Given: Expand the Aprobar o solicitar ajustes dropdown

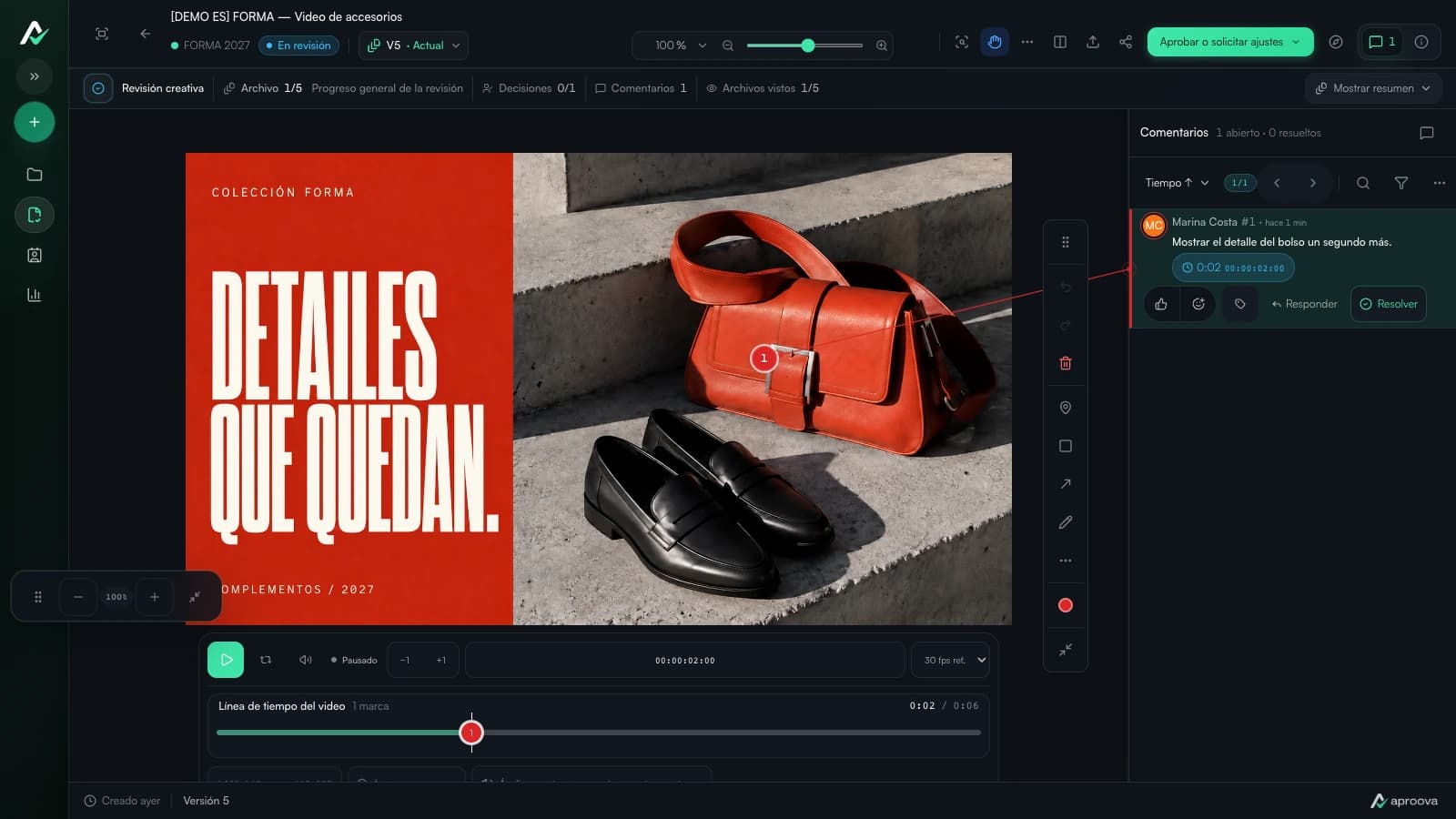Looking at the screenshot, I should [1230, 42].
